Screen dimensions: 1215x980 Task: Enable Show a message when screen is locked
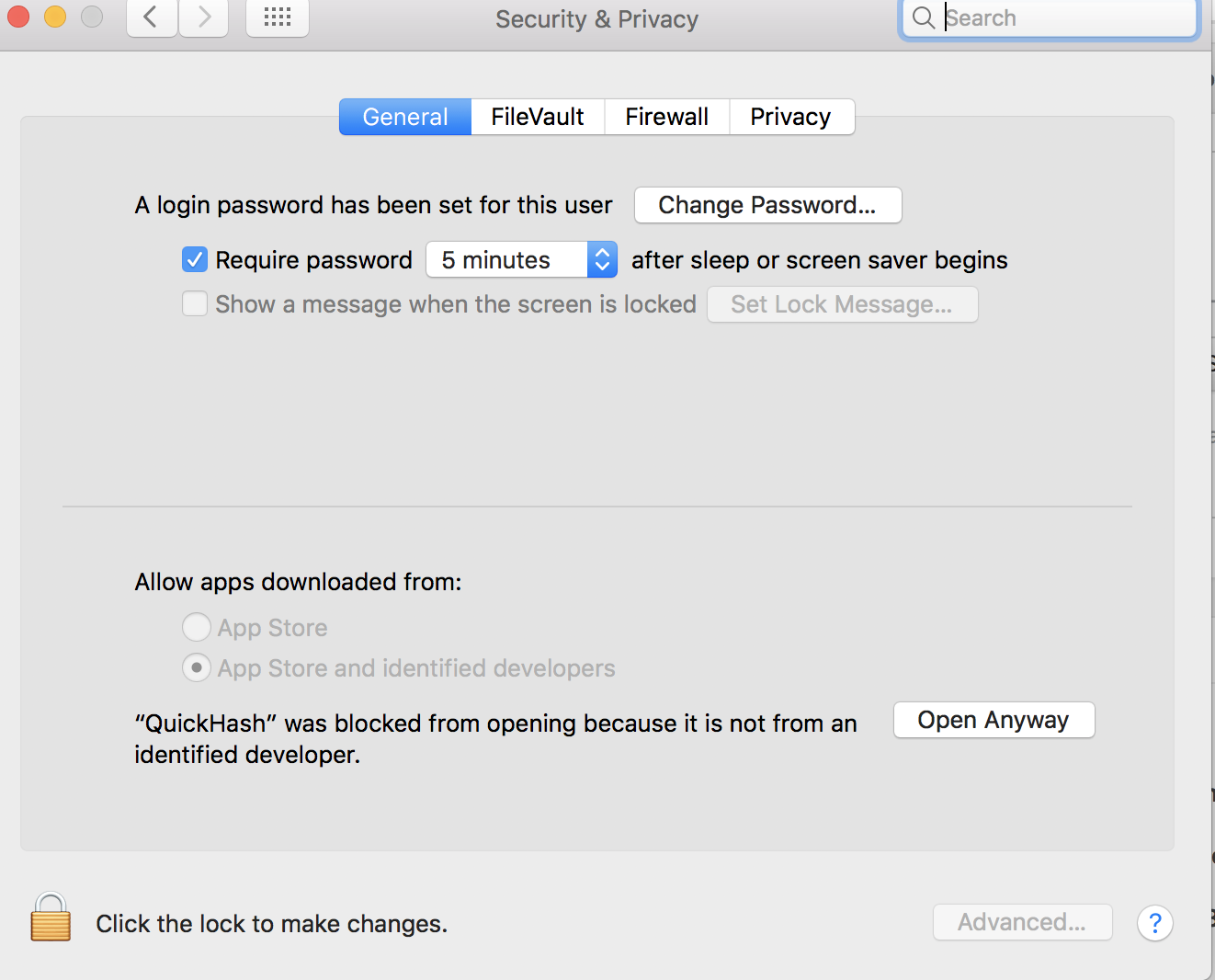195,304
